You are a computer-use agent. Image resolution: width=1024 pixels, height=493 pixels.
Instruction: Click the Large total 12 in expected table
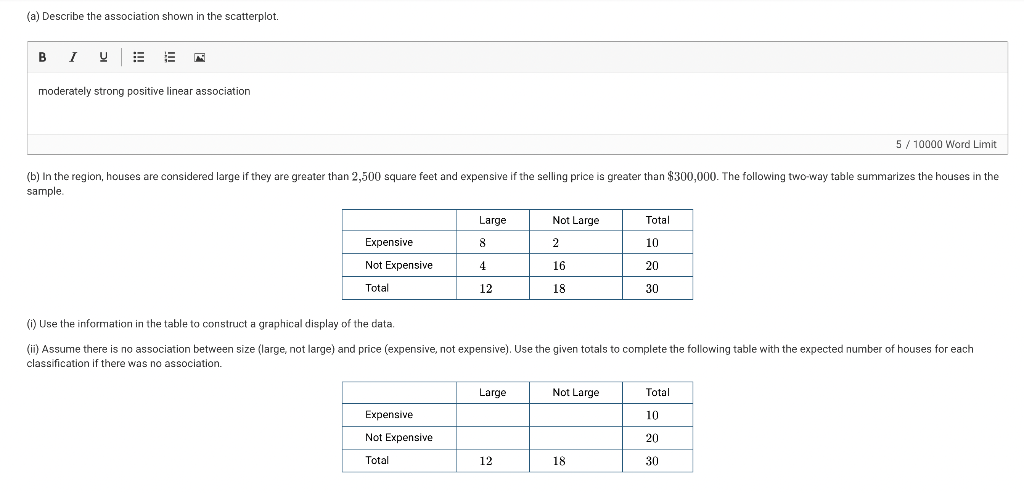[485, 461]
